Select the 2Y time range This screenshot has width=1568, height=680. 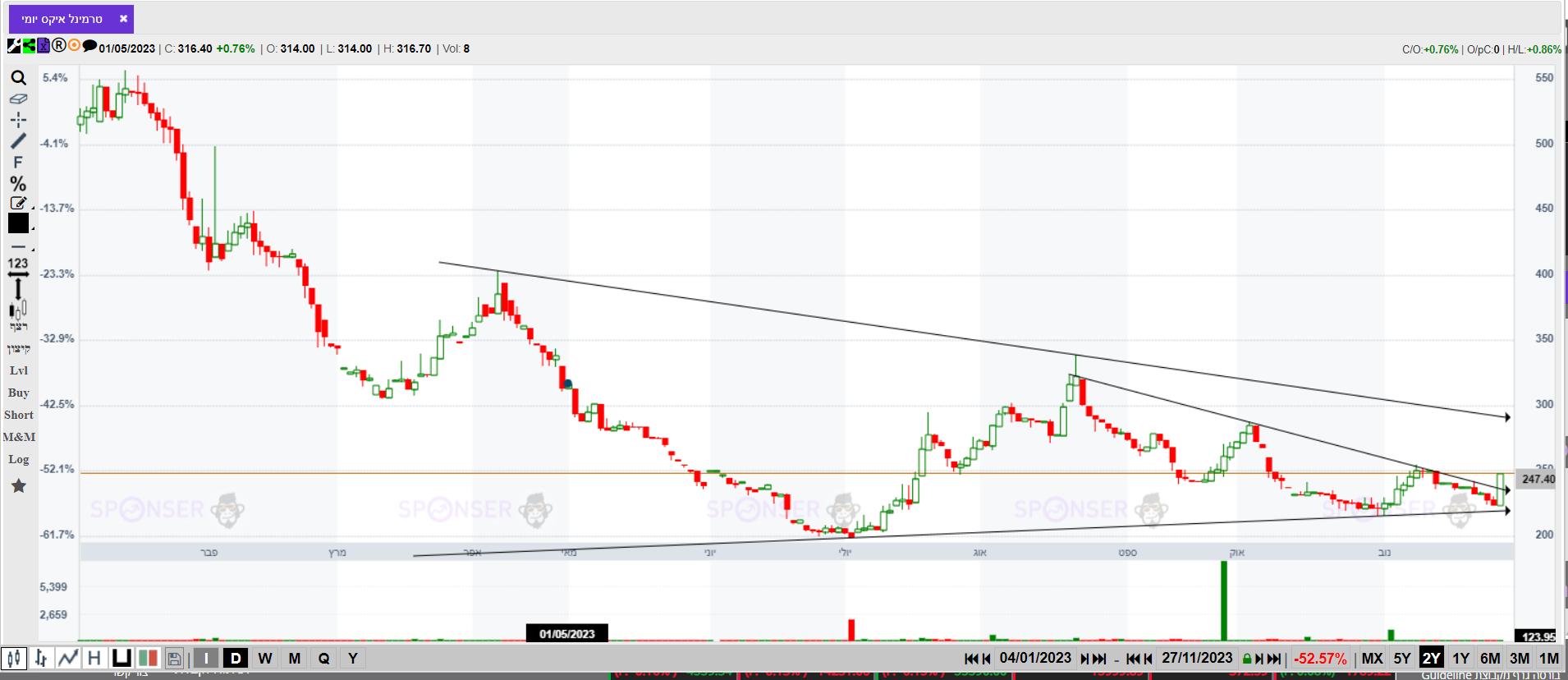click(x=1432, y=658)
